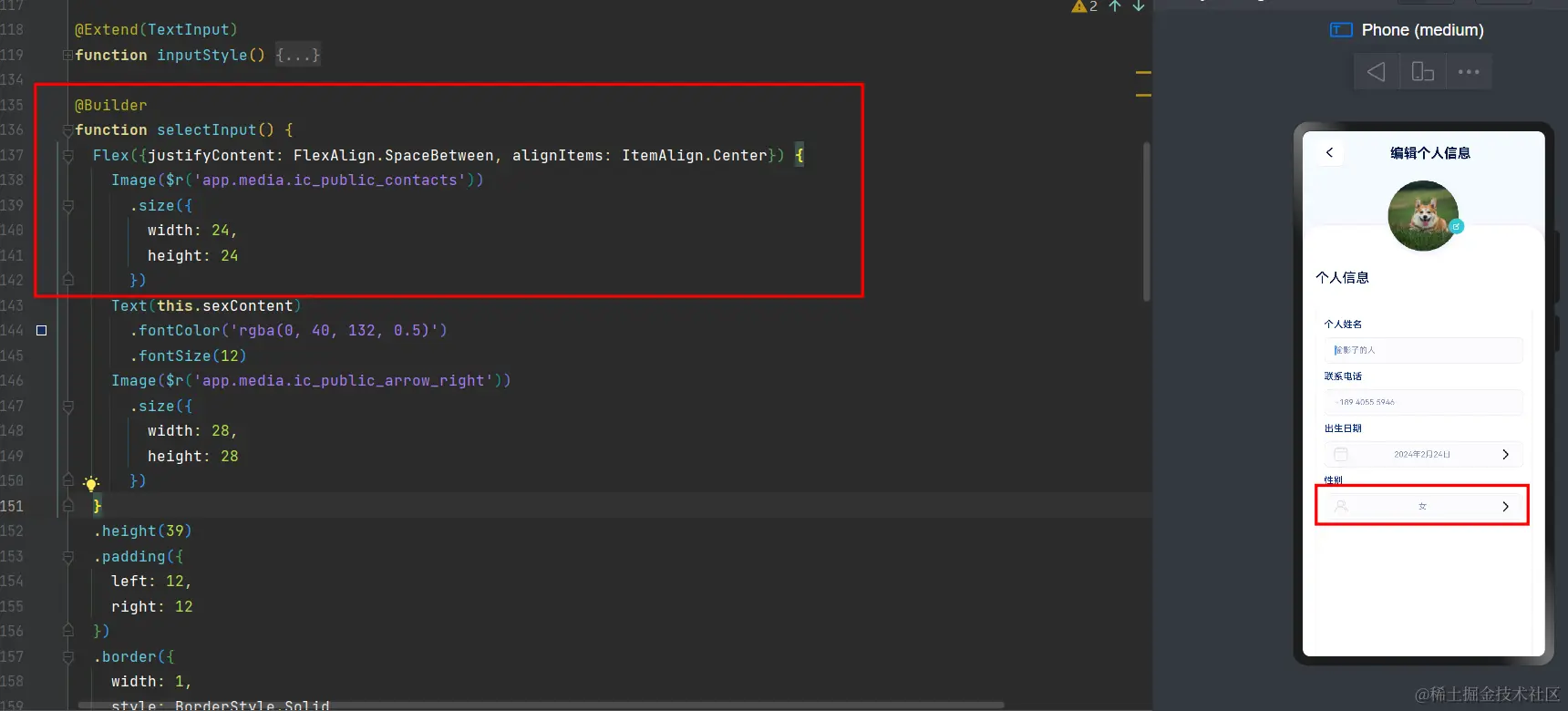Open the corgi profile avatar image
The image size is (1568, 711).
coord(1422,216)
